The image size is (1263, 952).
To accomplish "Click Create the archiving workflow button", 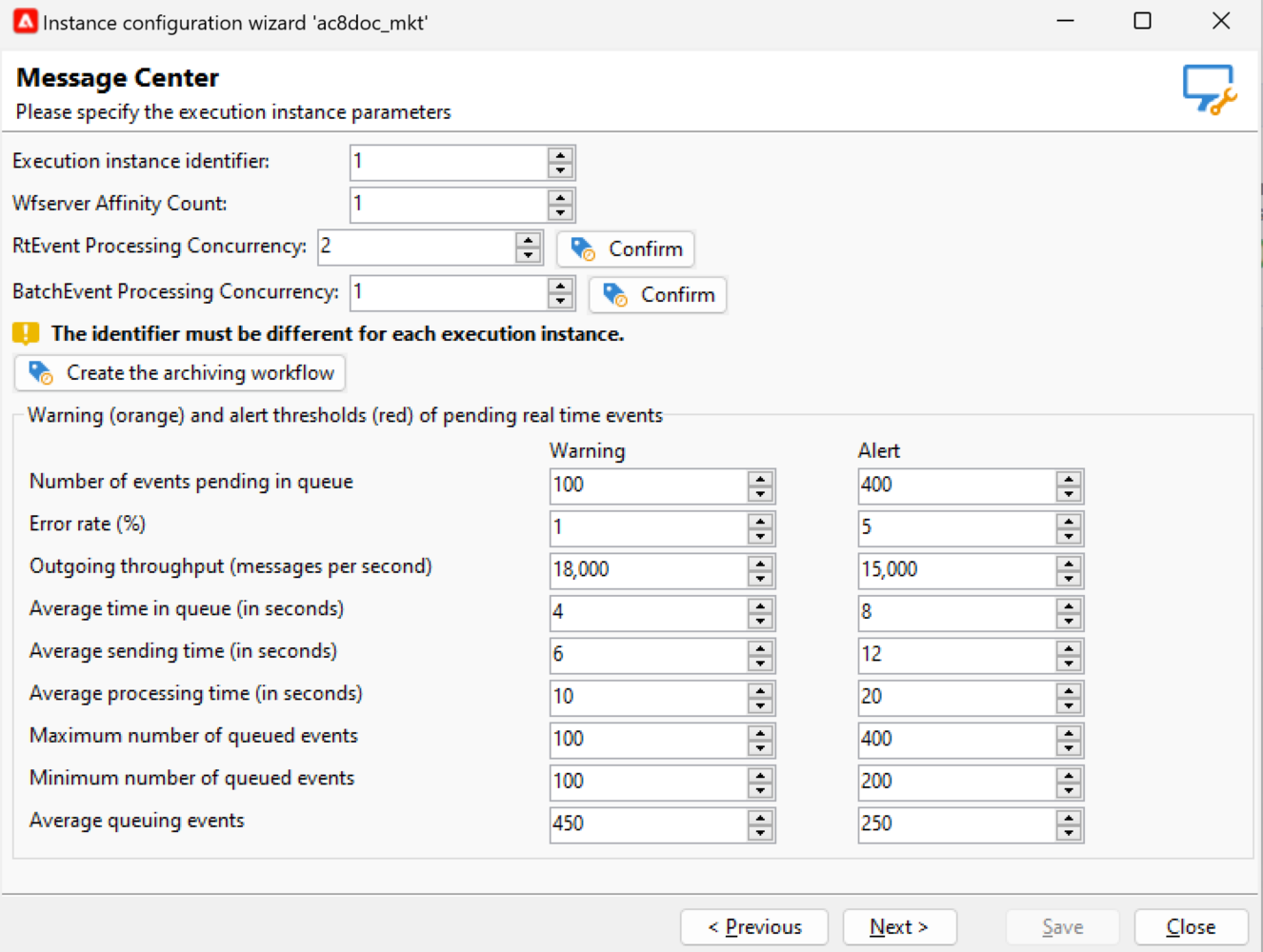I will point(180,372).
